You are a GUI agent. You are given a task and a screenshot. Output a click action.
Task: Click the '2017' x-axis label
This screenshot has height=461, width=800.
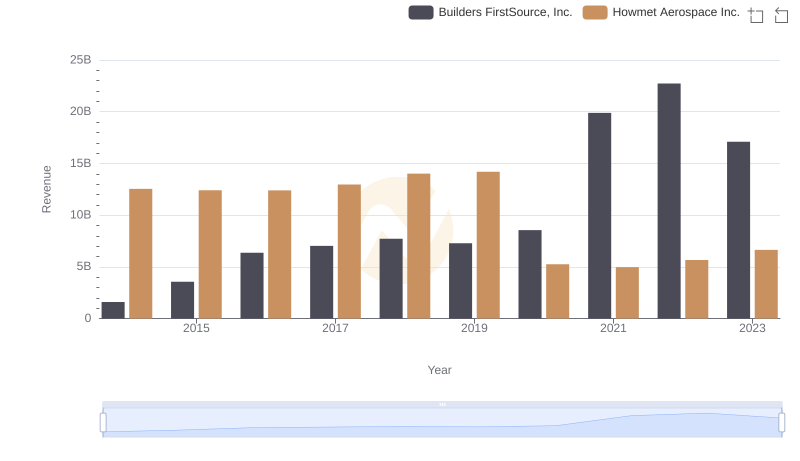click(335, 328)
